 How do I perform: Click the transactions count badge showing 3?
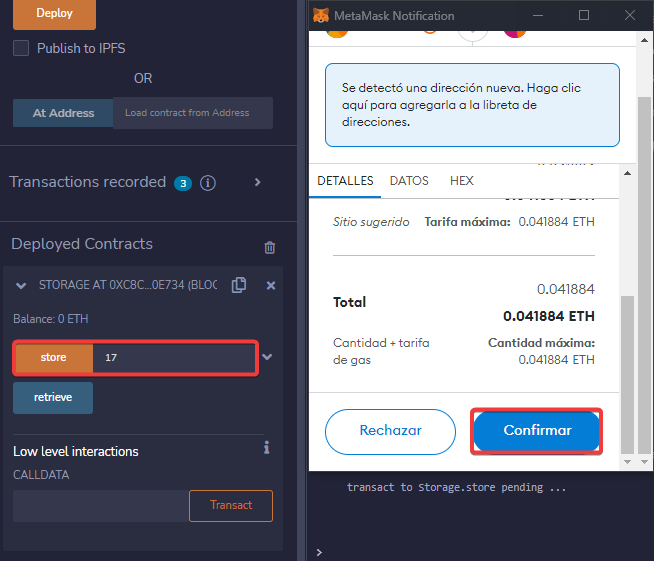coord(182,183)
